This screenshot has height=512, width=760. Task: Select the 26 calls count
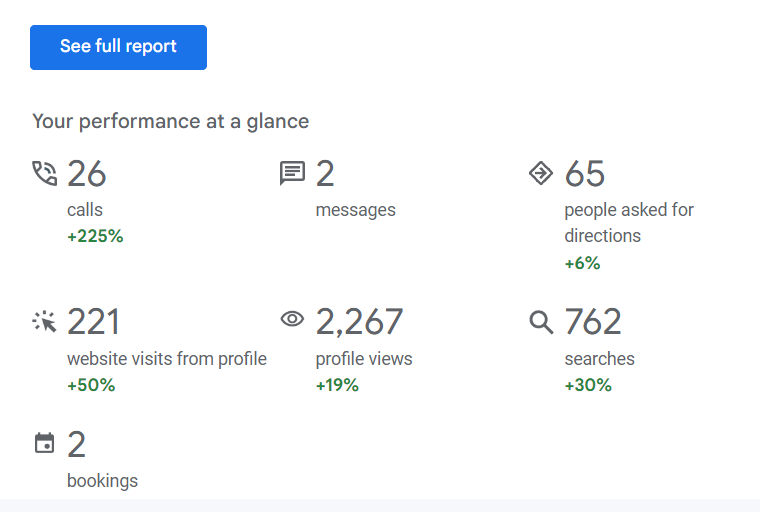87,174
